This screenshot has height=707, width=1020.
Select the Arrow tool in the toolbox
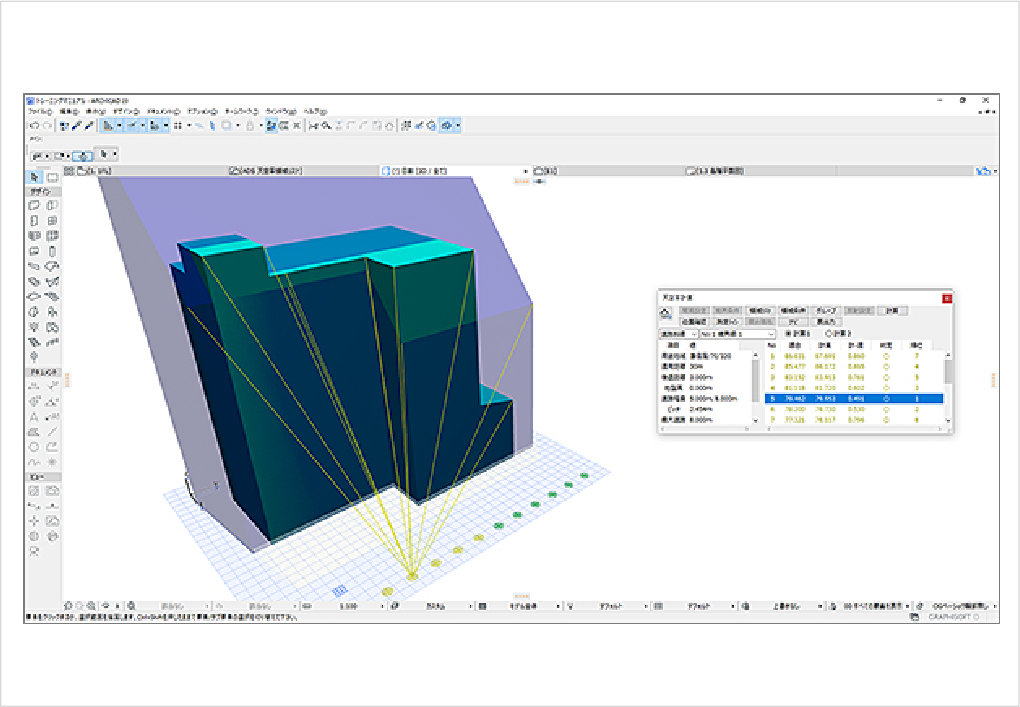(x=35, y=177)
